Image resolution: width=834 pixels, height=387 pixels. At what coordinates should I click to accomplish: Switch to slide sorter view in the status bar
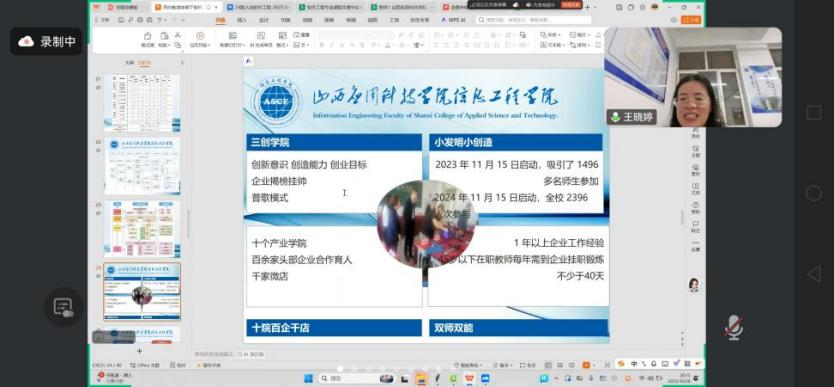560,365
